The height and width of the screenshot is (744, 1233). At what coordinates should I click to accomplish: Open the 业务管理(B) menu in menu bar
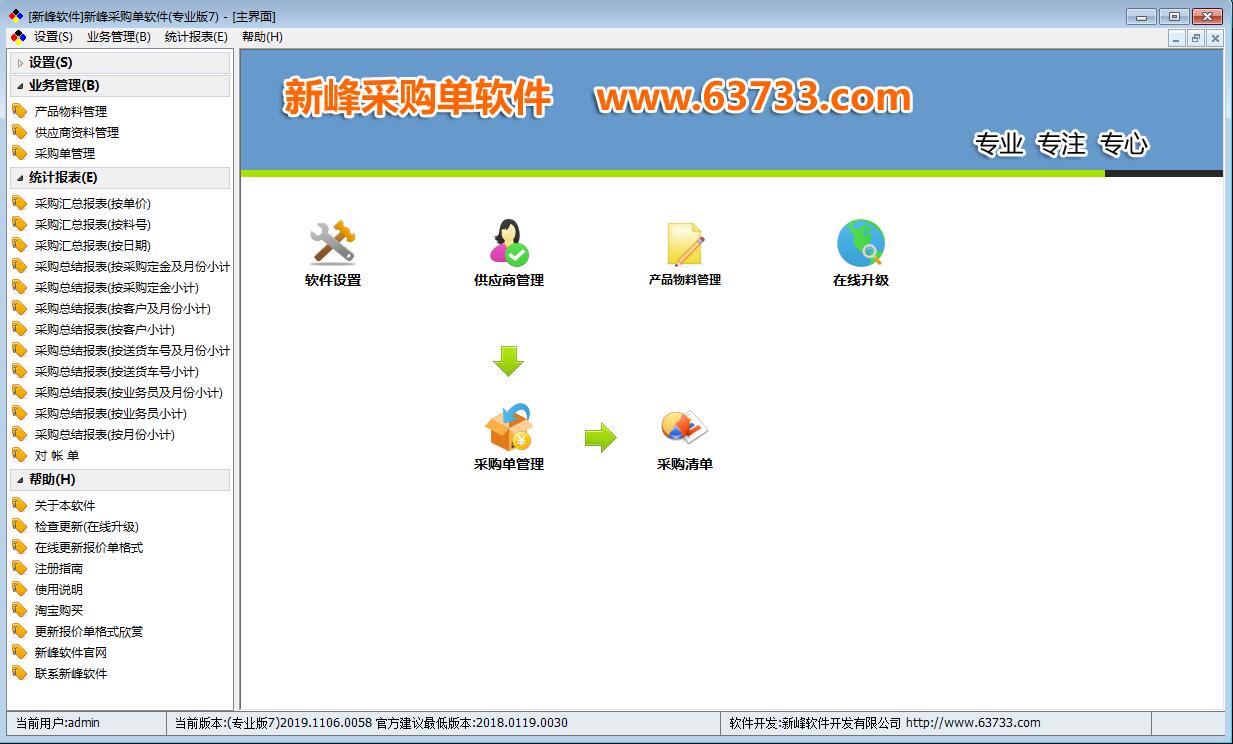[119, 37]
